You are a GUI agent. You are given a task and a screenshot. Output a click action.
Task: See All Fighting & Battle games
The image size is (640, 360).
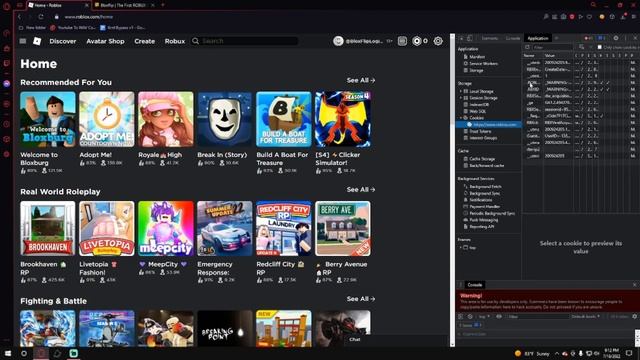361,299
